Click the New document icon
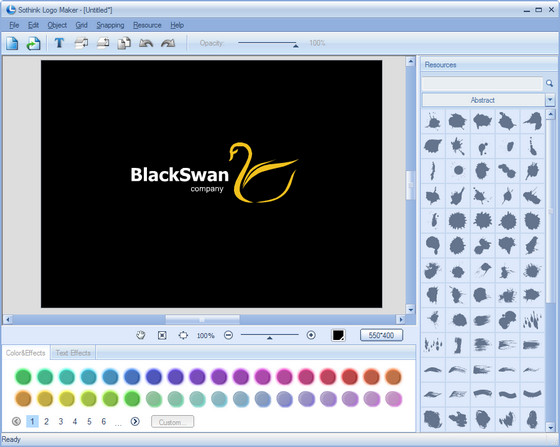The width and height of the screenshot is (560, 447). 12,43
